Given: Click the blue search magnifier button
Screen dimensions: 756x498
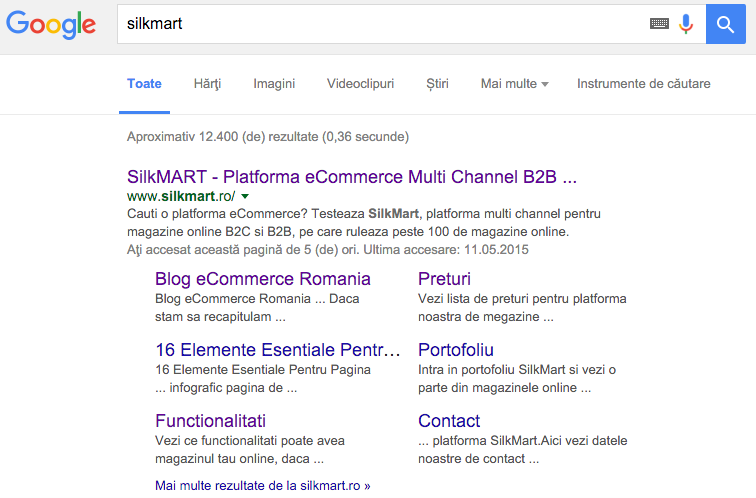Looking at the screenshot, I should click(x=726, y=24).
